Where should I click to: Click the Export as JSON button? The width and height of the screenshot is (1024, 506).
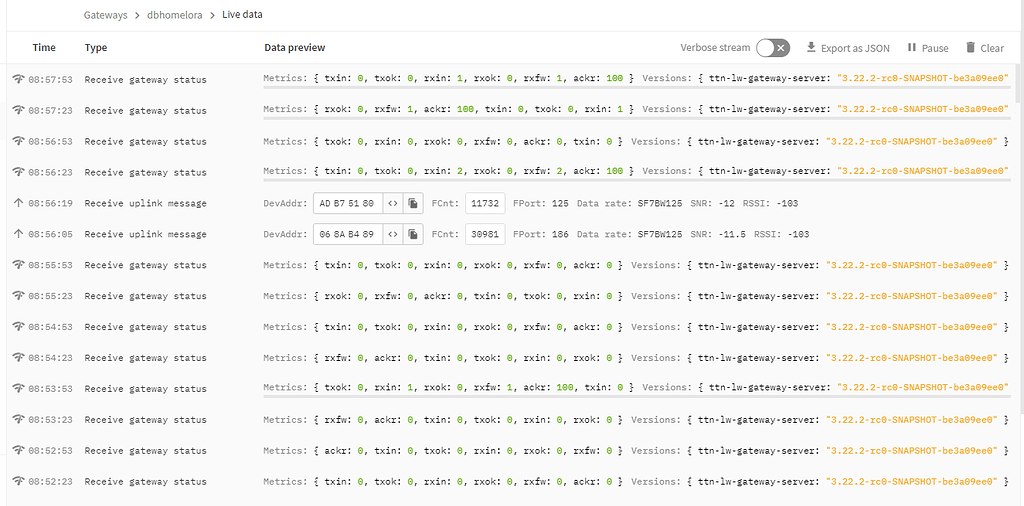click(x=847, y=48)
